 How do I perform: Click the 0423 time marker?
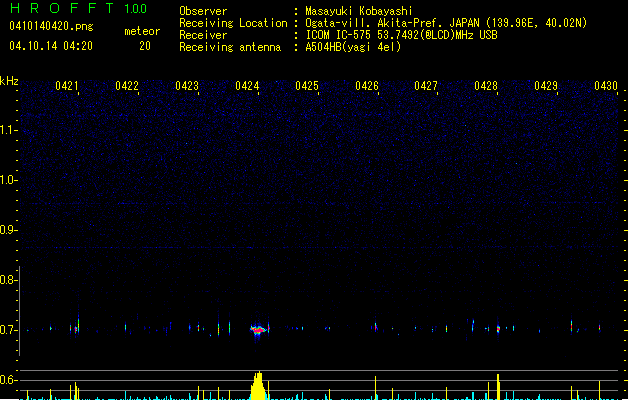187,86
